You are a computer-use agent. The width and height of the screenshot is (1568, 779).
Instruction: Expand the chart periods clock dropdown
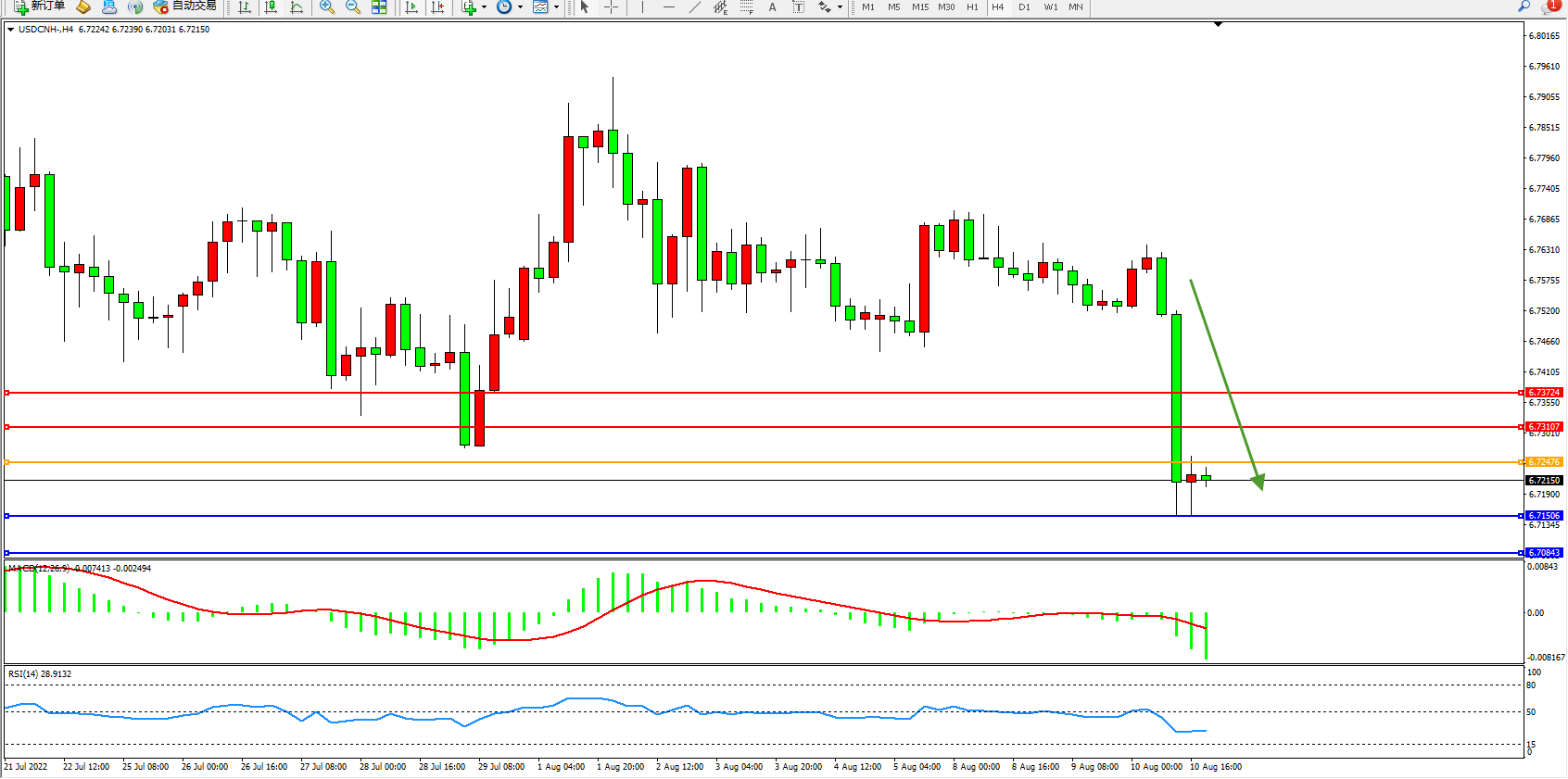tap(520, 7)
